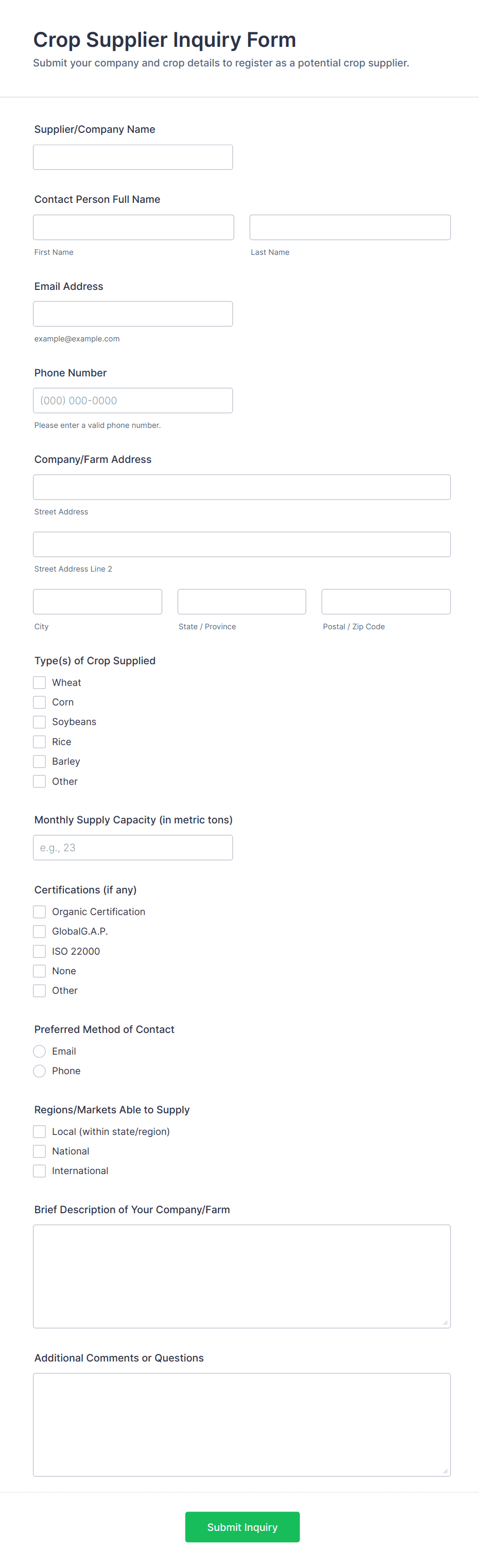Tick the Soybeans checkbox
The image size is (479, 1568).
[x=40, y=722]
